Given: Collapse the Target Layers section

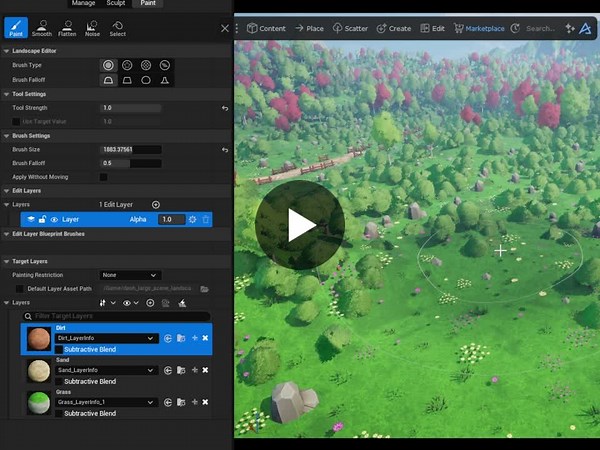Looking at the screenshot, I should point(7,262).
